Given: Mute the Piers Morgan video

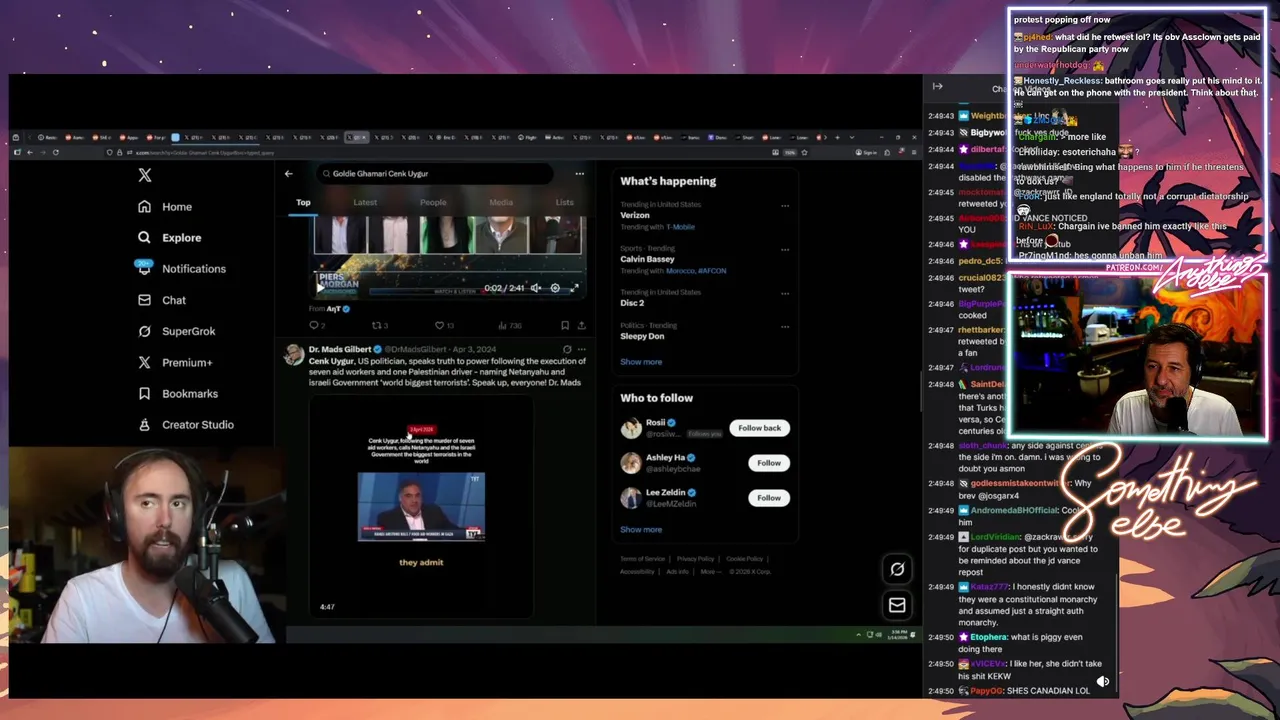Looking at the screenshot, I should [x=535, y=288].
